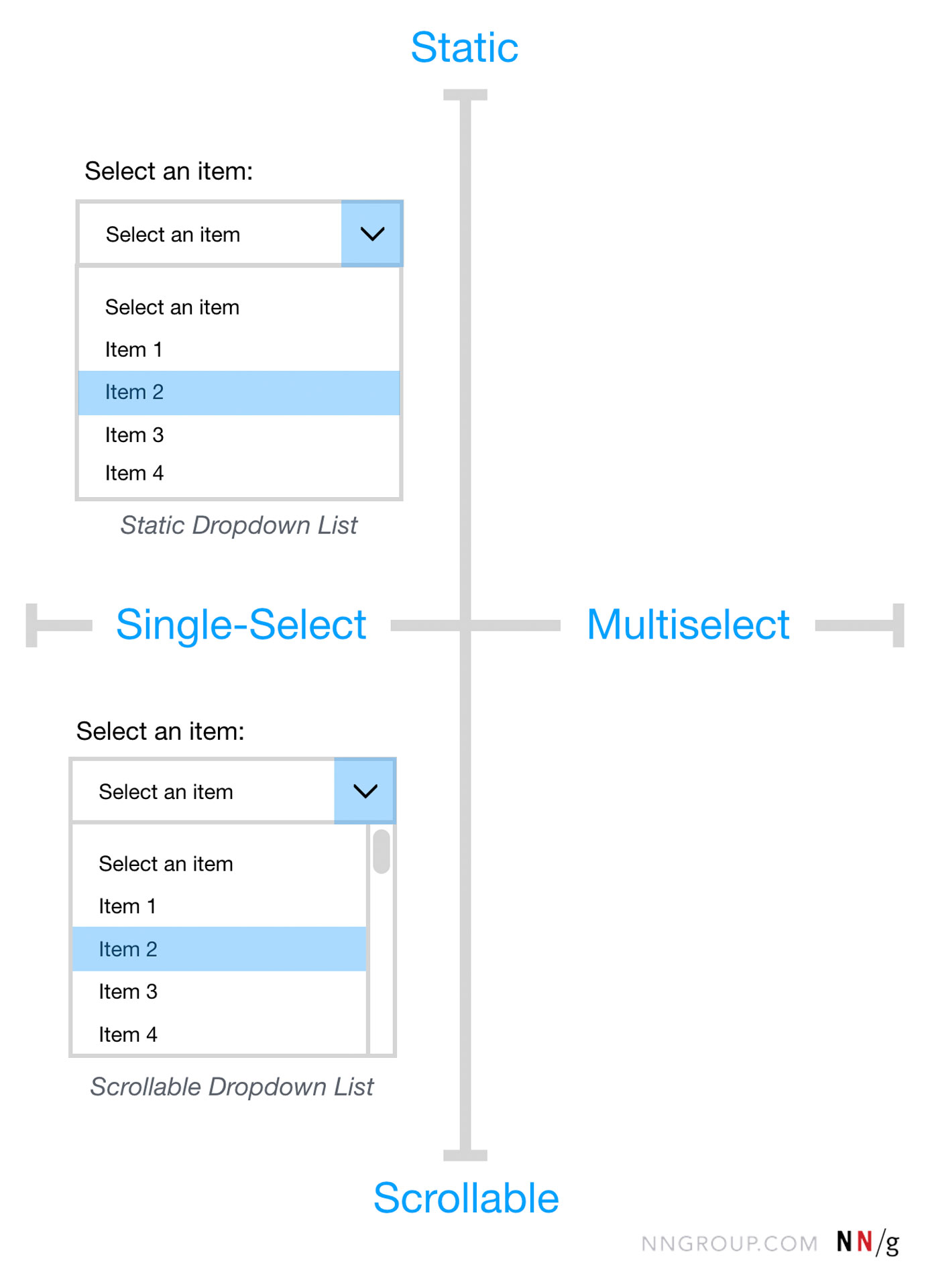Screen dimensions: 928x1288
Task: Pick Item 3 in the scrollable list
Action: tap(127, 991)
